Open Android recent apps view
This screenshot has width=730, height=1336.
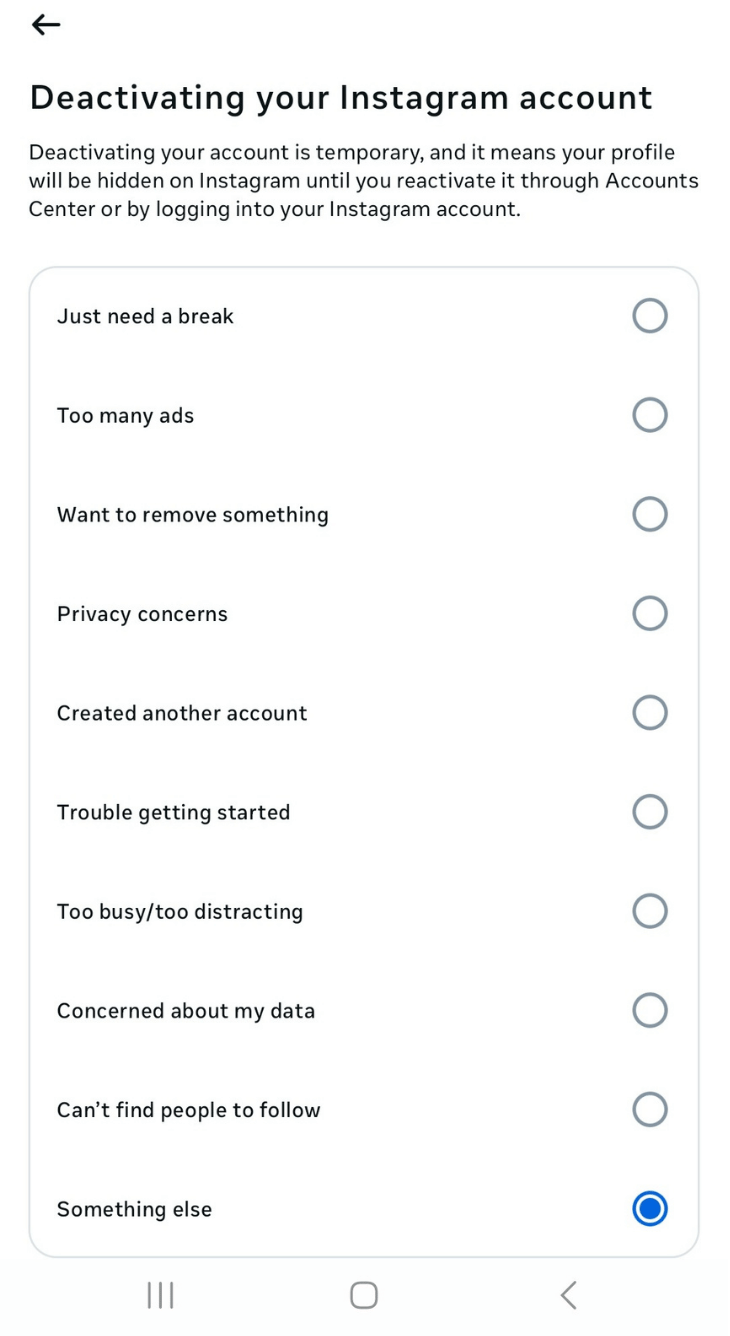coord(160,1295)
